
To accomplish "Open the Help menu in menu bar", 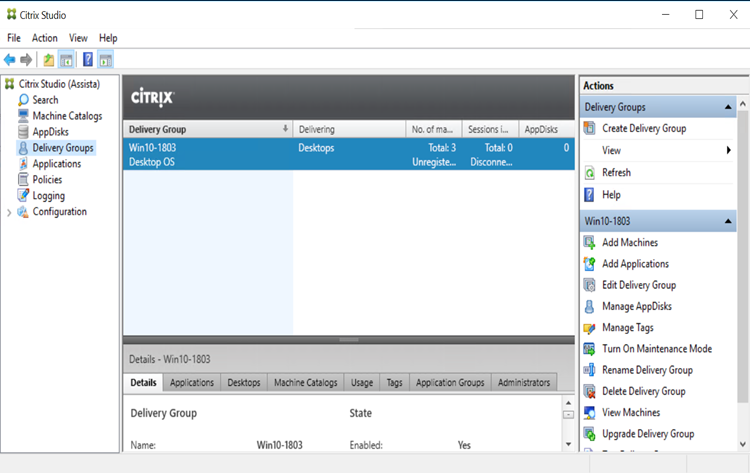I will pos(108,38).
